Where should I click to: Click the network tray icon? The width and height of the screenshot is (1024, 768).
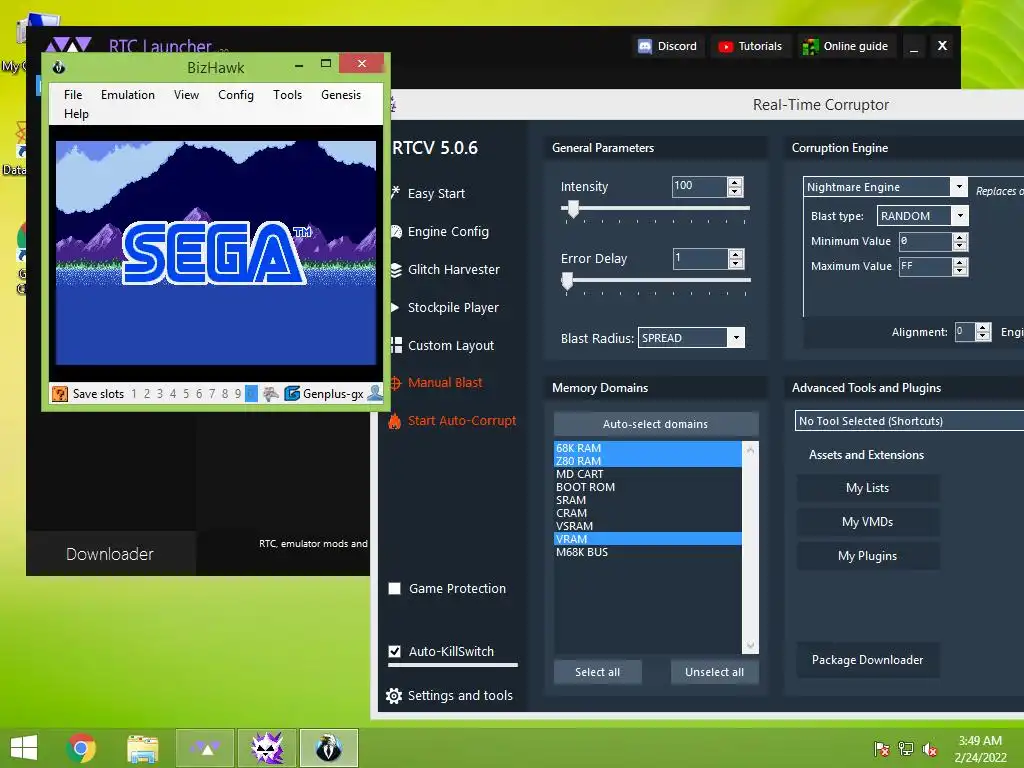tap(906, 749)
